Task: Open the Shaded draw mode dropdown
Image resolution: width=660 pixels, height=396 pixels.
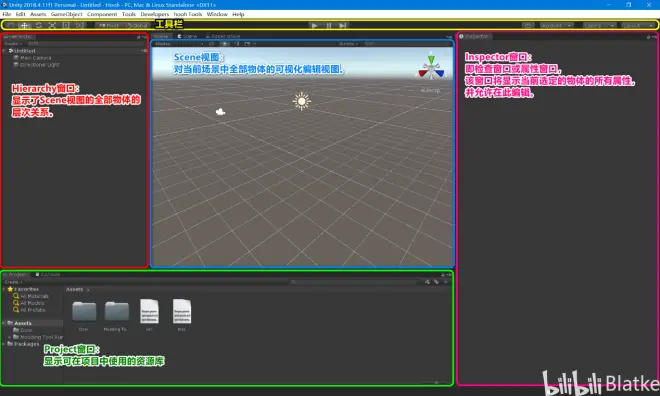Action: 178,44
